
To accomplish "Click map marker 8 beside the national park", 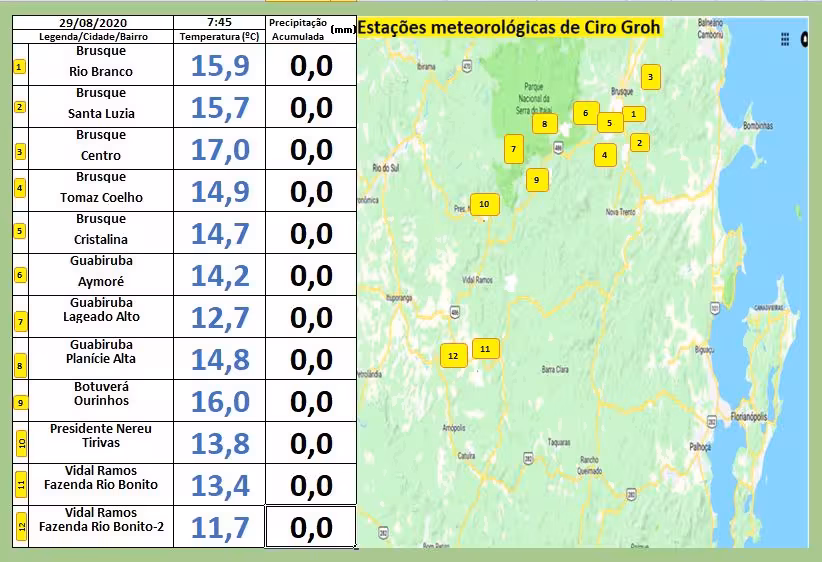I will (x=544, y=124).
